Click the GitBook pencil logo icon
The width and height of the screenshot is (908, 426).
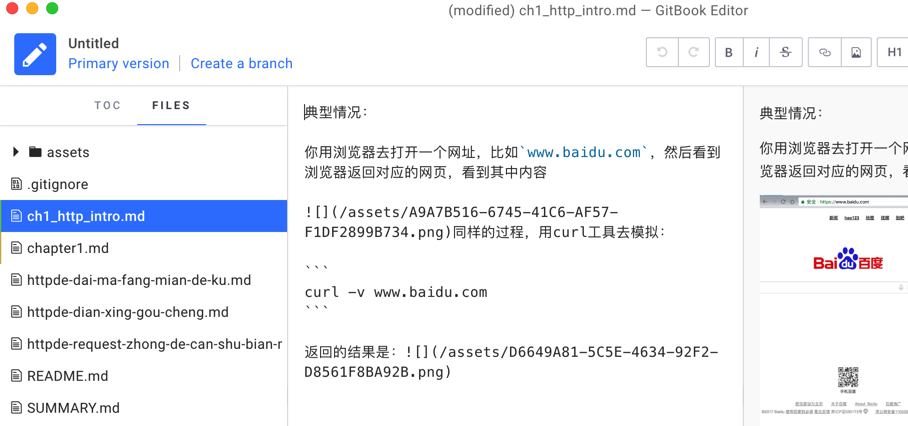tap(35, 54)
